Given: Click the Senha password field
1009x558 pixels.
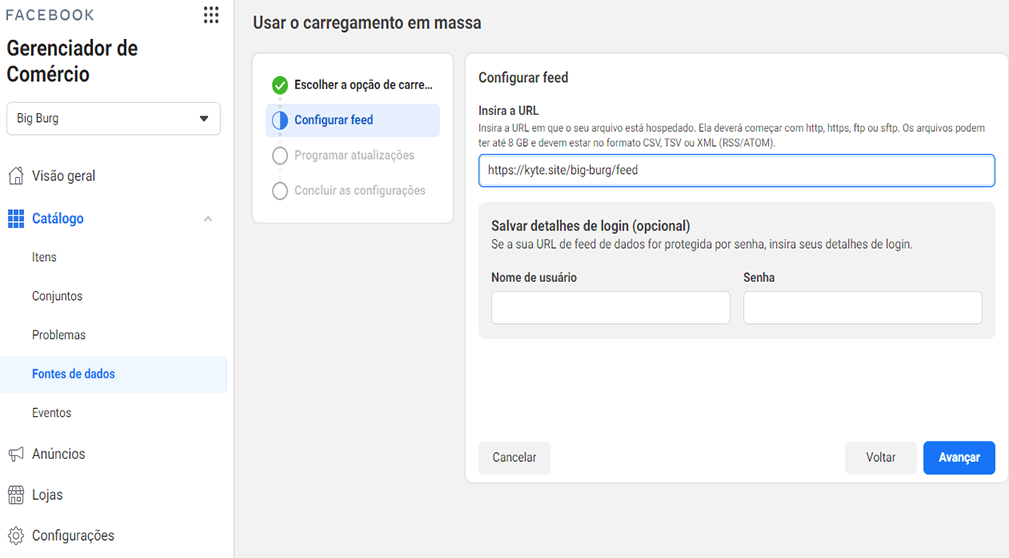Looking at the screenshot, I should click(862, 308).
